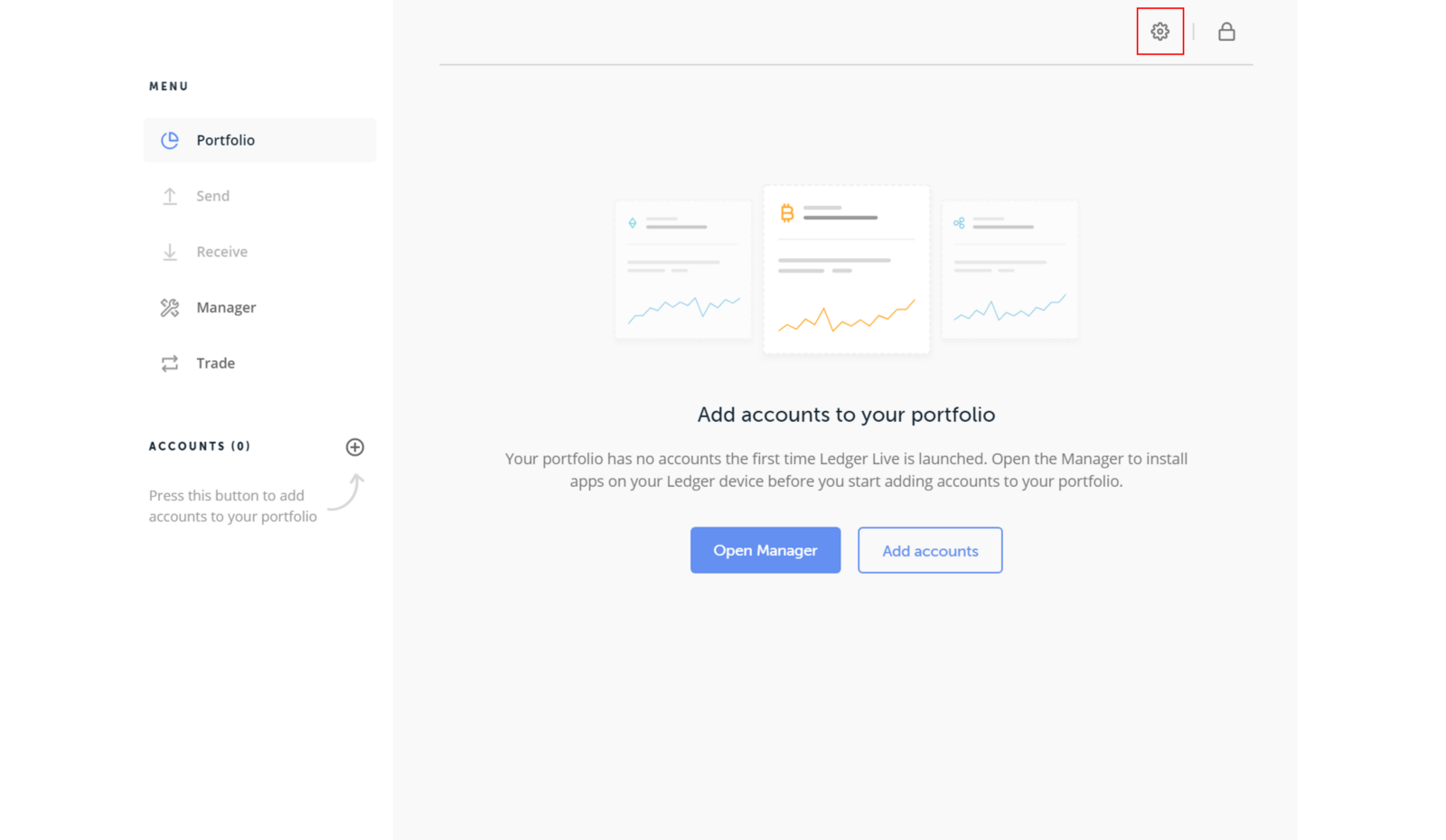This screenshot has height=840, width=1446.
Task: Click the Bitcoin account illustration card
Action: 846,269
